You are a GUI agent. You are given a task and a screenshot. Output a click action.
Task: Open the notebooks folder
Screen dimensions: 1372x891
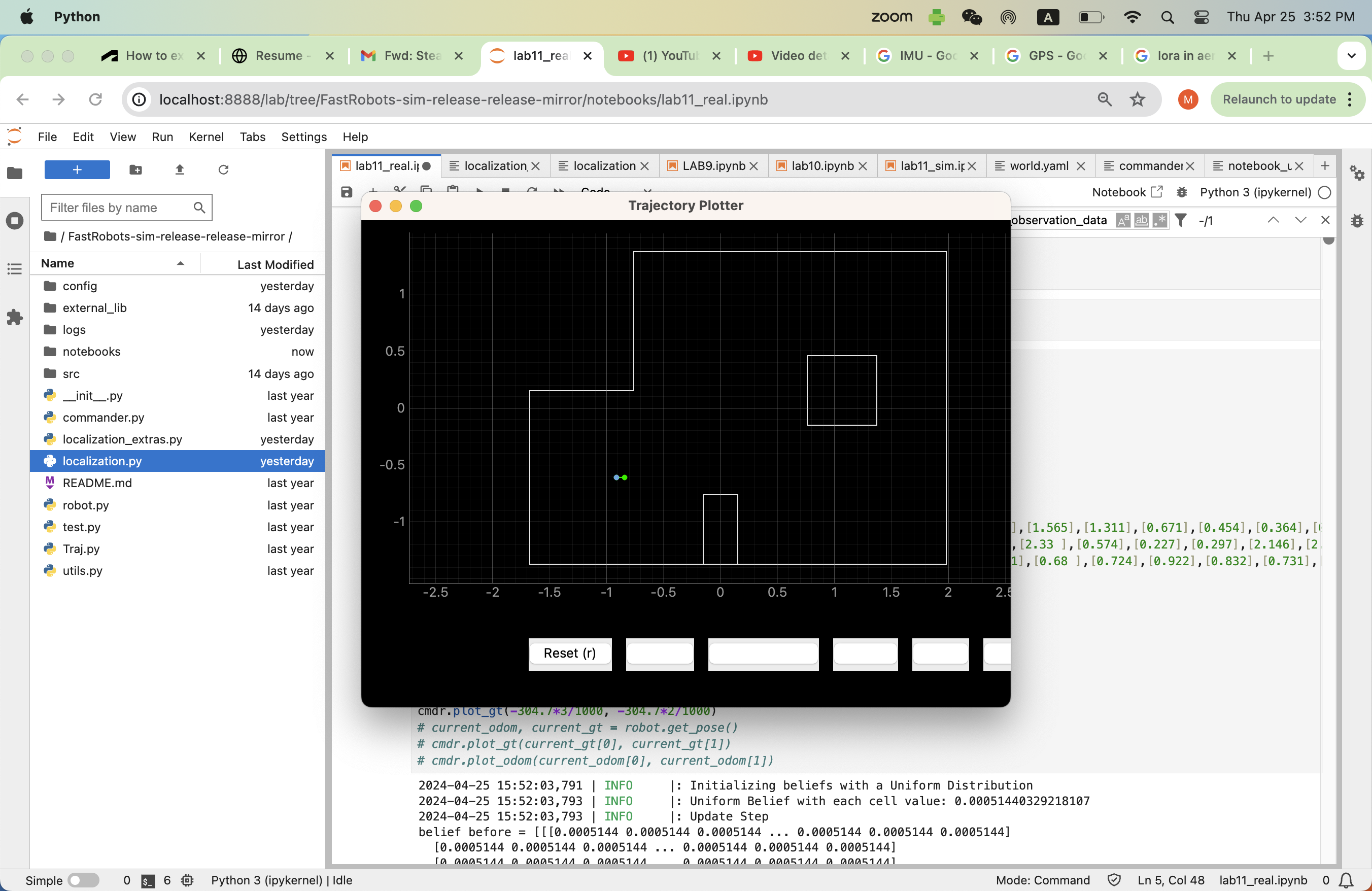91,351
